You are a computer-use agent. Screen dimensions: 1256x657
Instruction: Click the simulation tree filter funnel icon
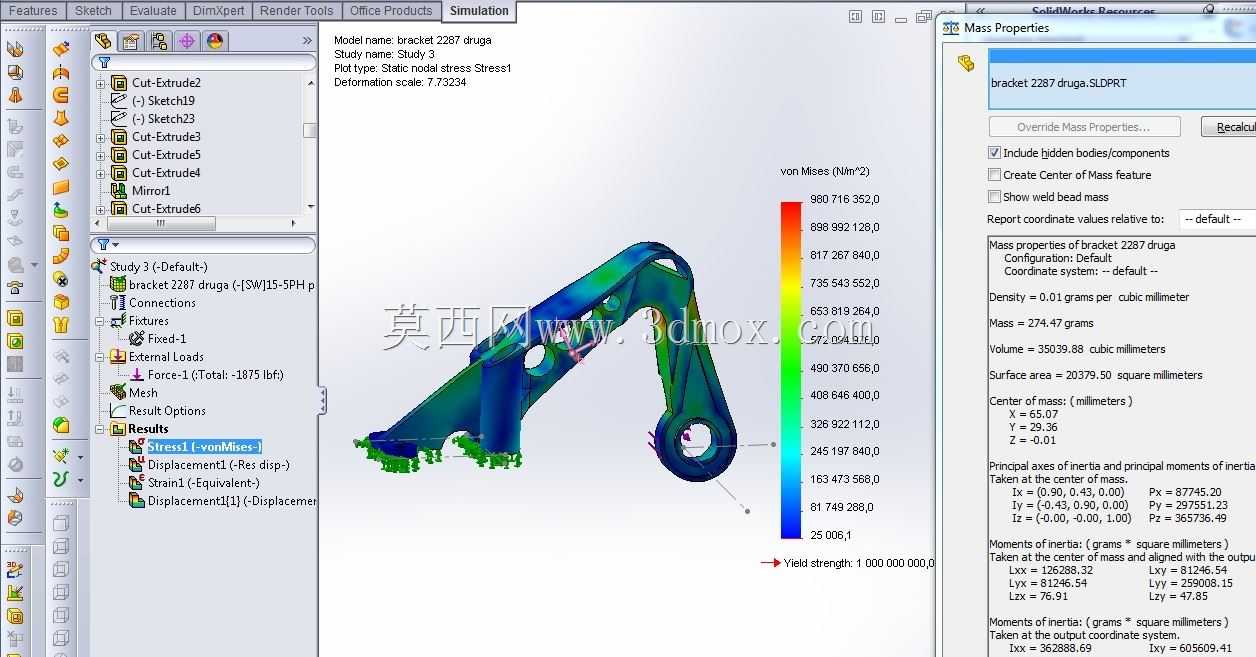(x=103, y=244)
